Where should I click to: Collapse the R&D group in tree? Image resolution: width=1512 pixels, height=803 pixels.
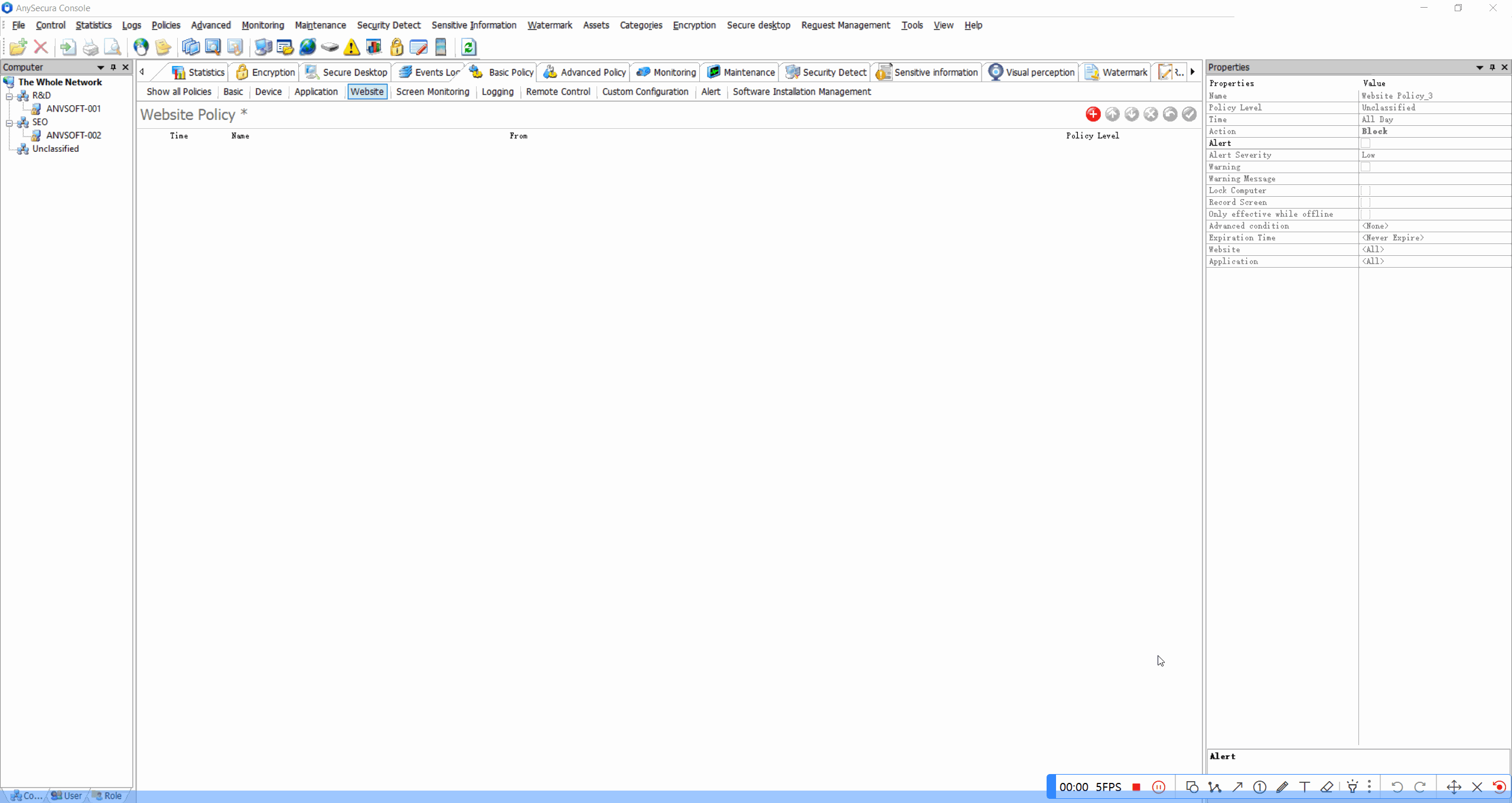(x=9, y=96)
